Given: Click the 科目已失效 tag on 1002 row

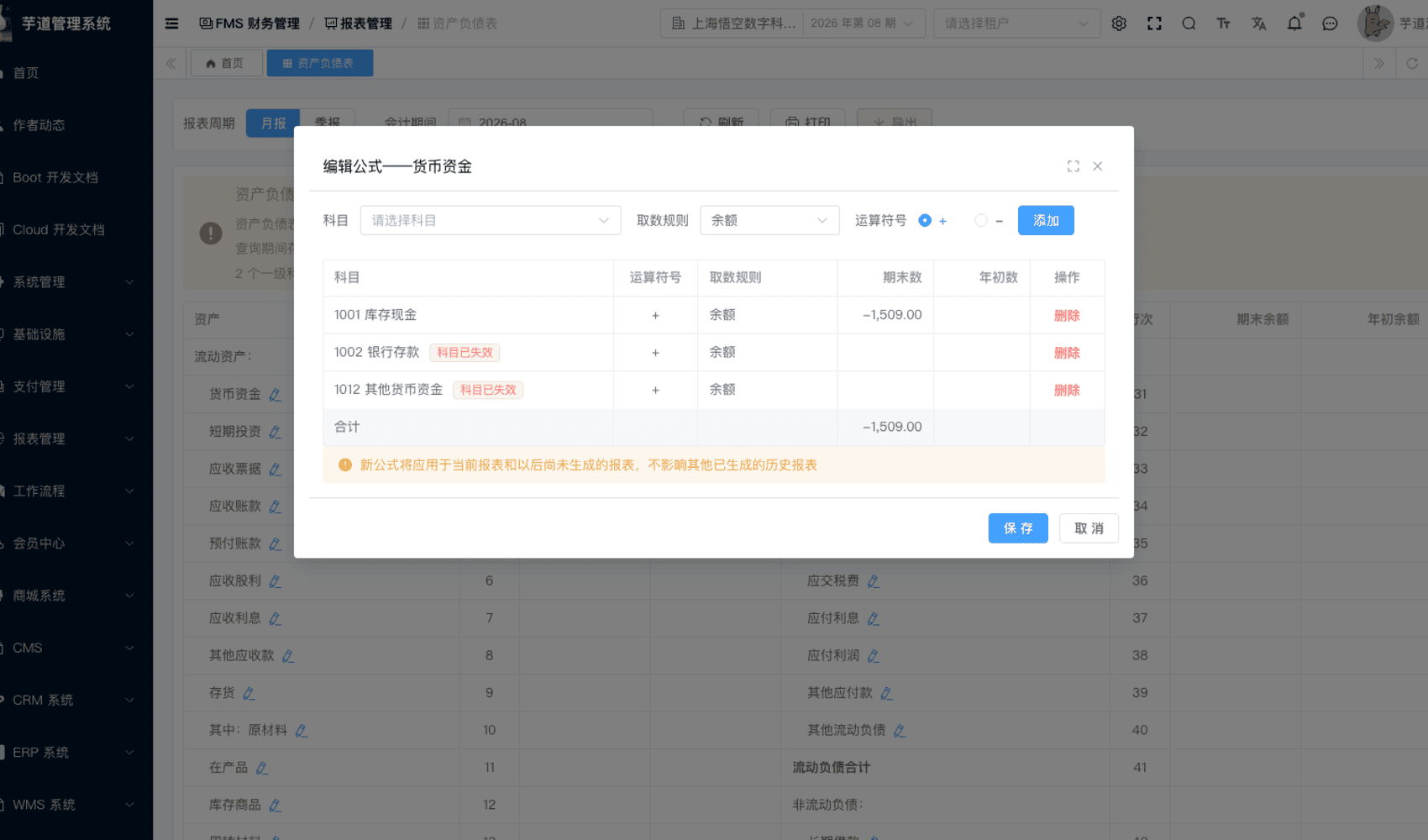Looking at the screenshot, I should 465,353.
